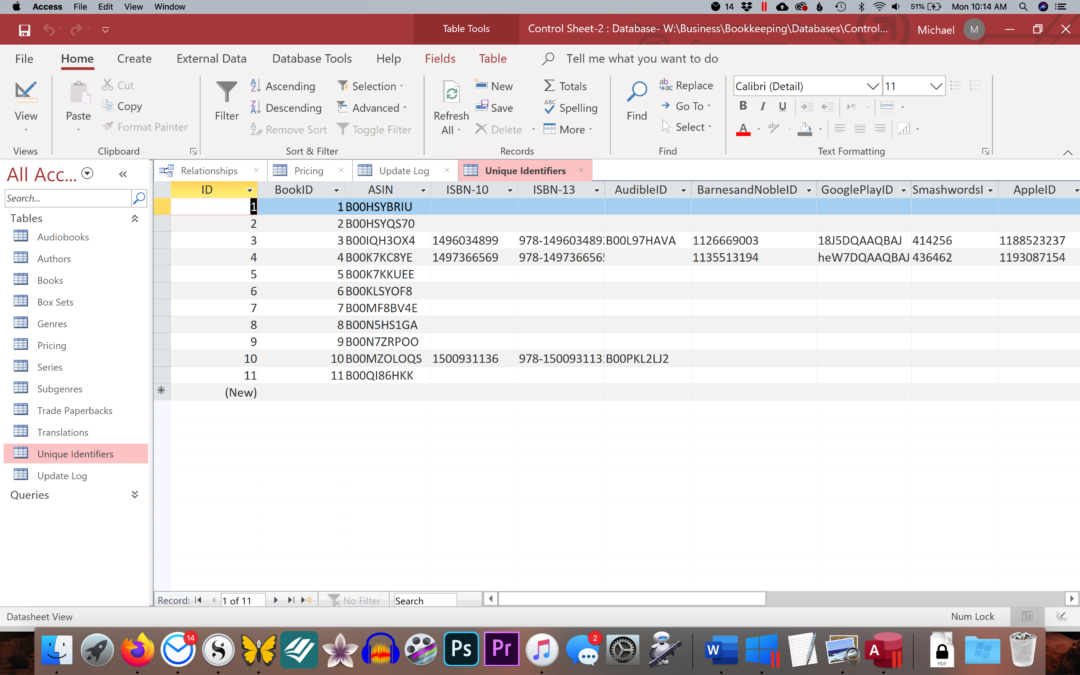Open the Go To dropdown
Image resolution: width=1080 pixels, height=675 pixels.
[686, 106]
